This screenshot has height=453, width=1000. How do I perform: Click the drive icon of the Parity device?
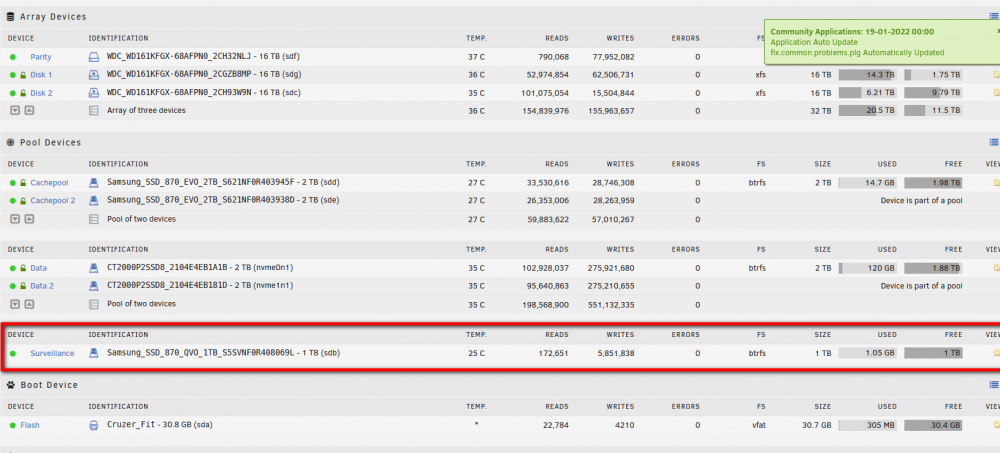[94, 57]
